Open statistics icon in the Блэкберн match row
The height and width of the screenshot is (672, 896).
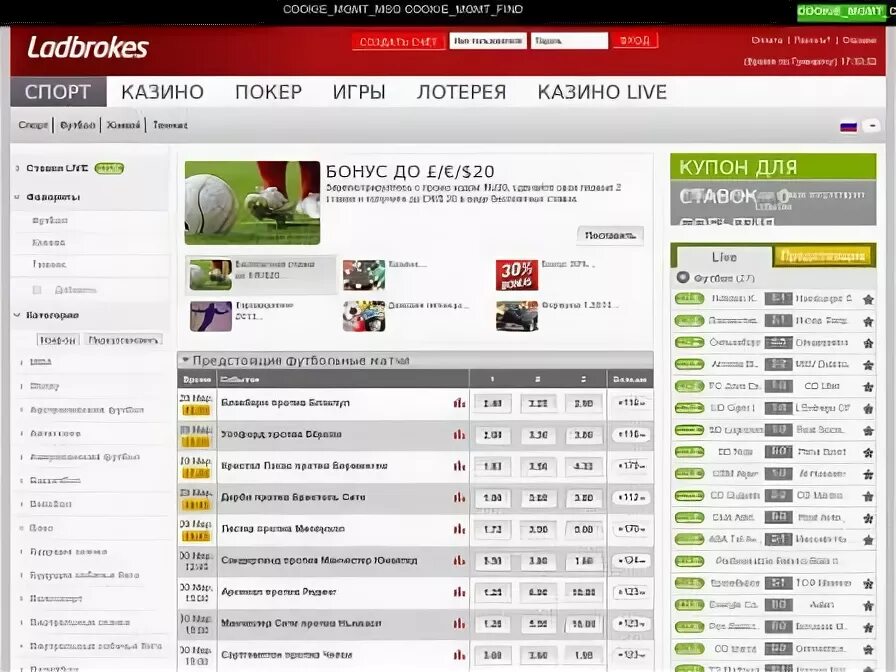coord(459,403)
